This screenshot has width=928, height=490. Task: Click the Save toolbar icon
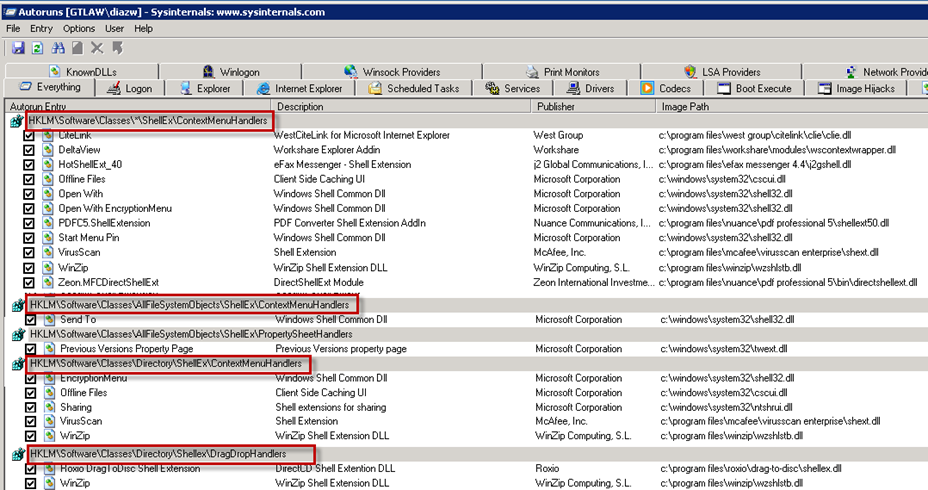18,48
